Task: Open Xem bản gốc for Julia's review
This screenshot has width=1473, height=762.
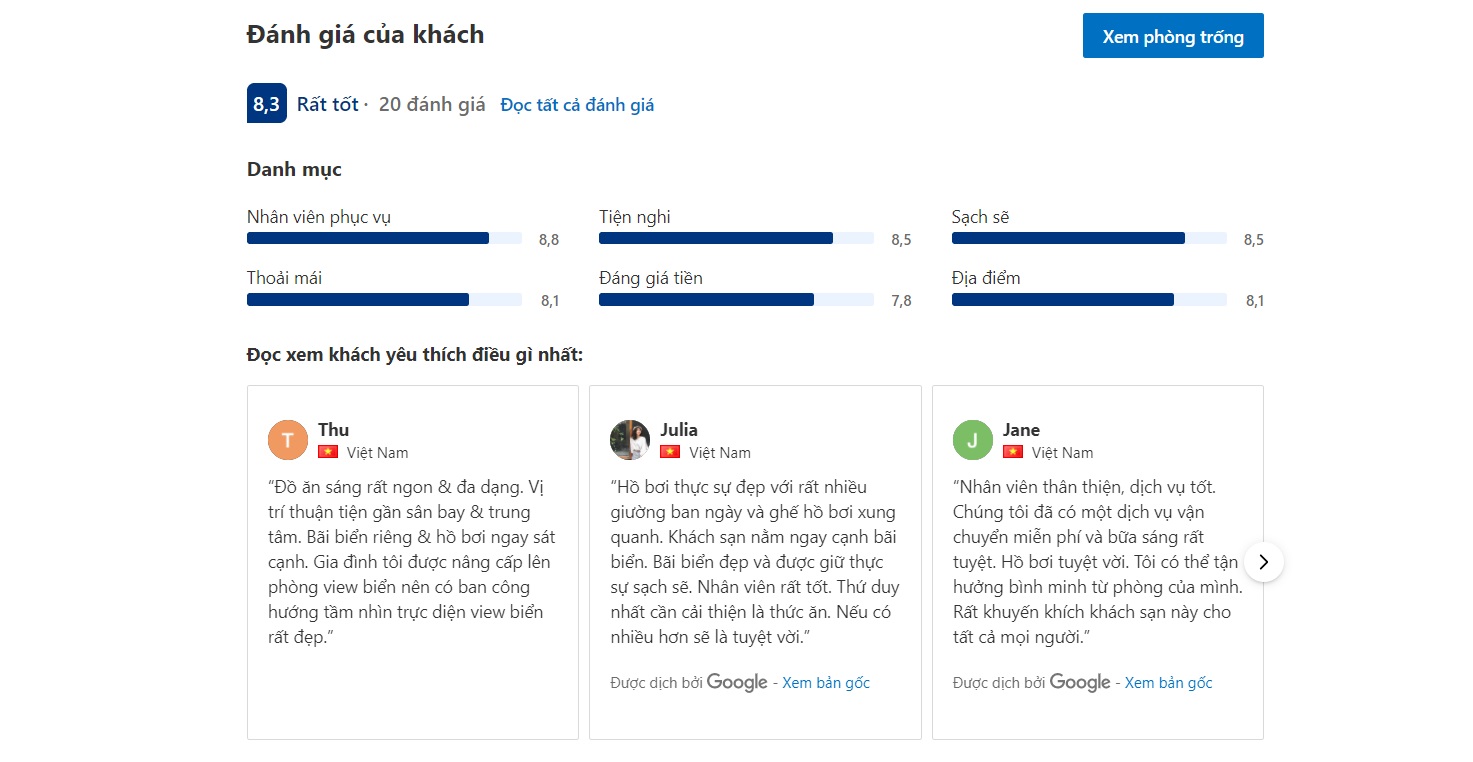Action: click(x=826, y=683)
